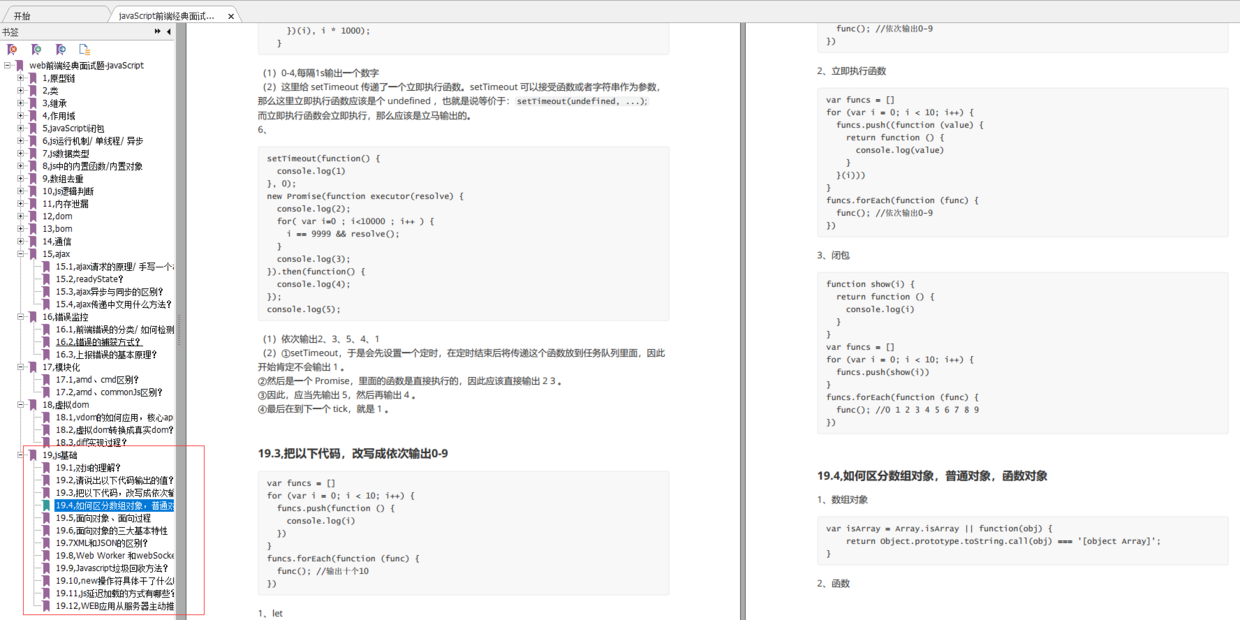Open bookmark 18.2,虚拟dom转换成真实dom
The width and height of the screenshot is (1240, 620).
pyautogui.click(x=115, y=430)
